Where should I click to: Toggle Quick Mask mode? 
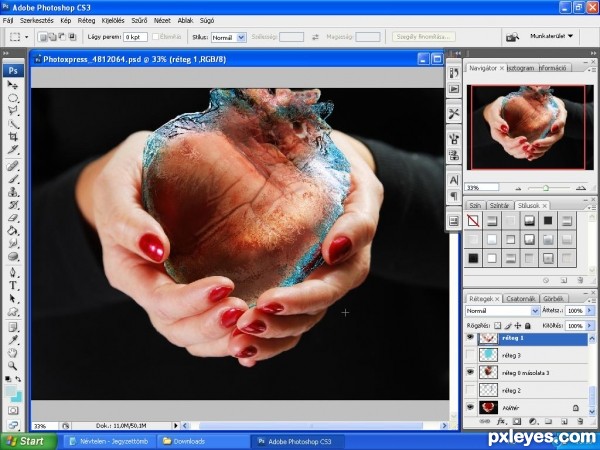[x=13, y=411]
